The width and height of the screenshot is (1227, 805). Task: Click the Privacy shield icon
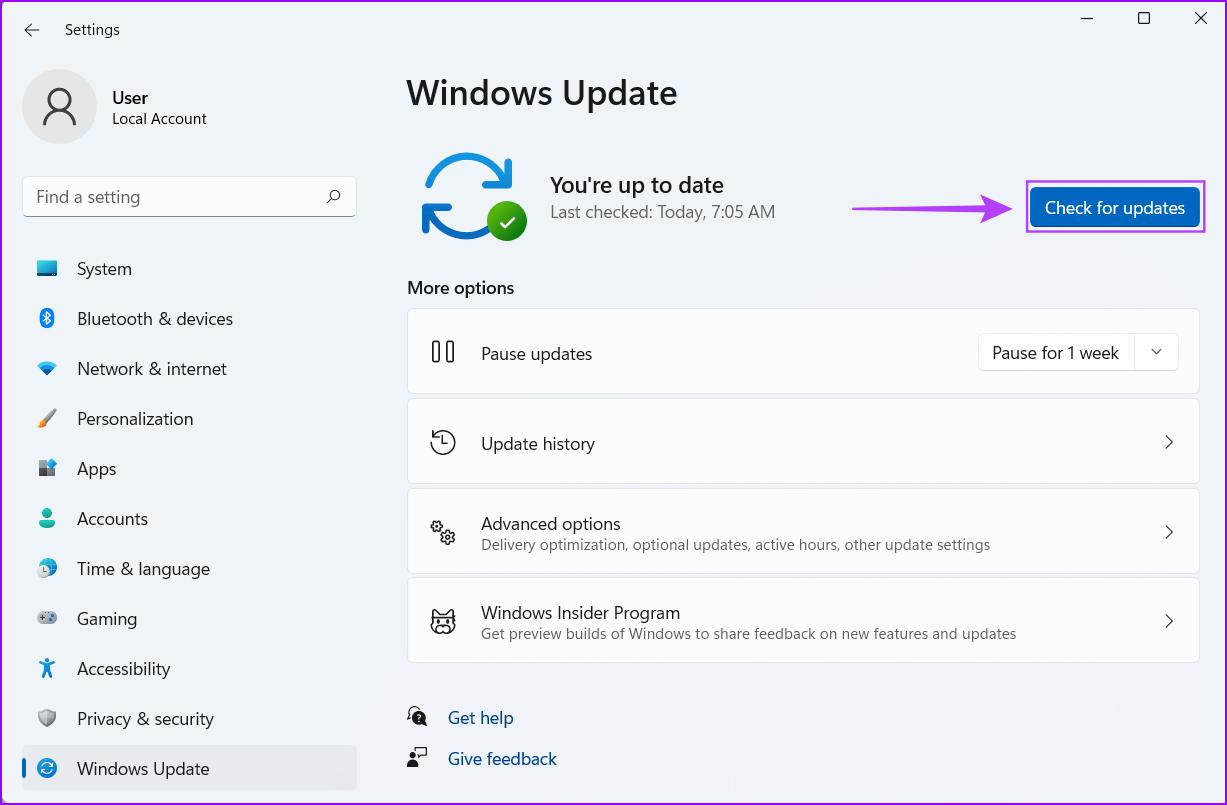47,718
